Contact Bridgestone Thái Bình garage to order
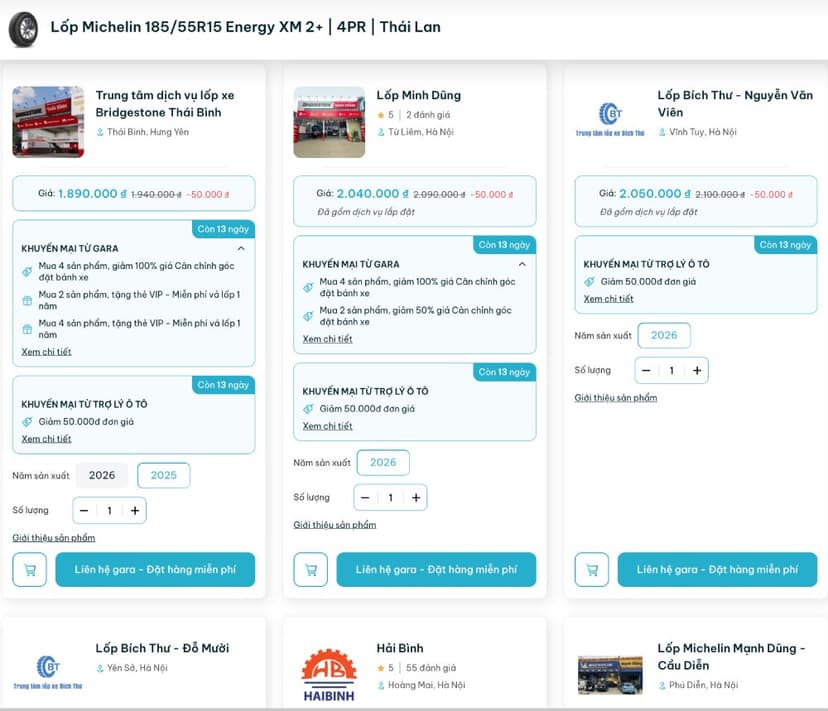The width and height of the screenshot is (828, 711). [x=155, y=569]
